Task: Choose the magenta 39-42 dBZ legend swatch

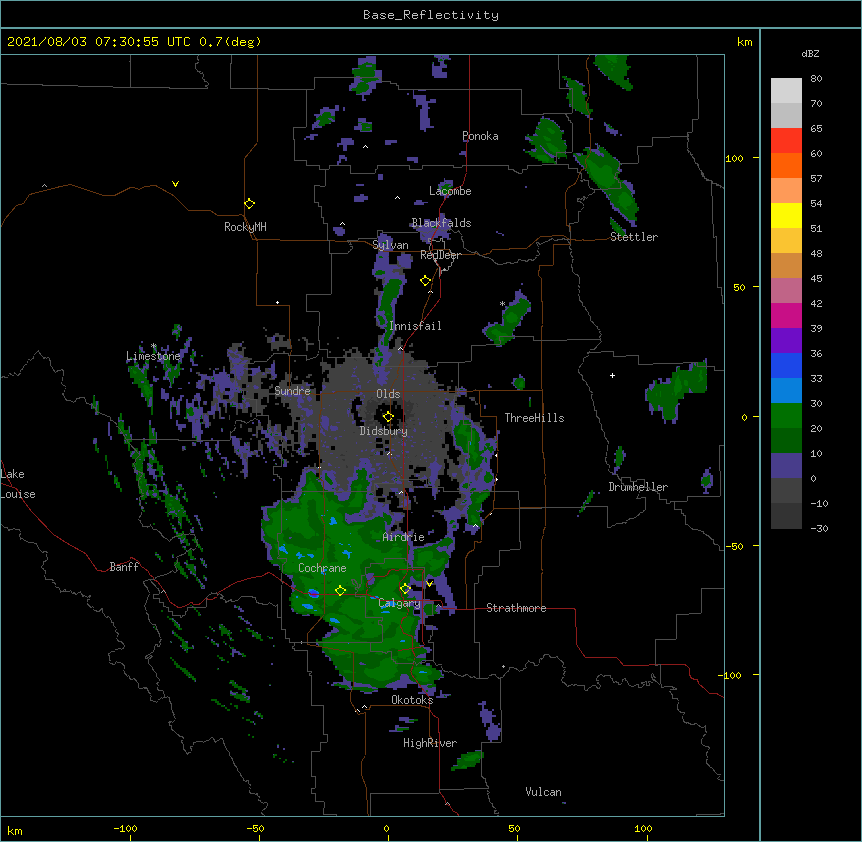Action: 786,315
